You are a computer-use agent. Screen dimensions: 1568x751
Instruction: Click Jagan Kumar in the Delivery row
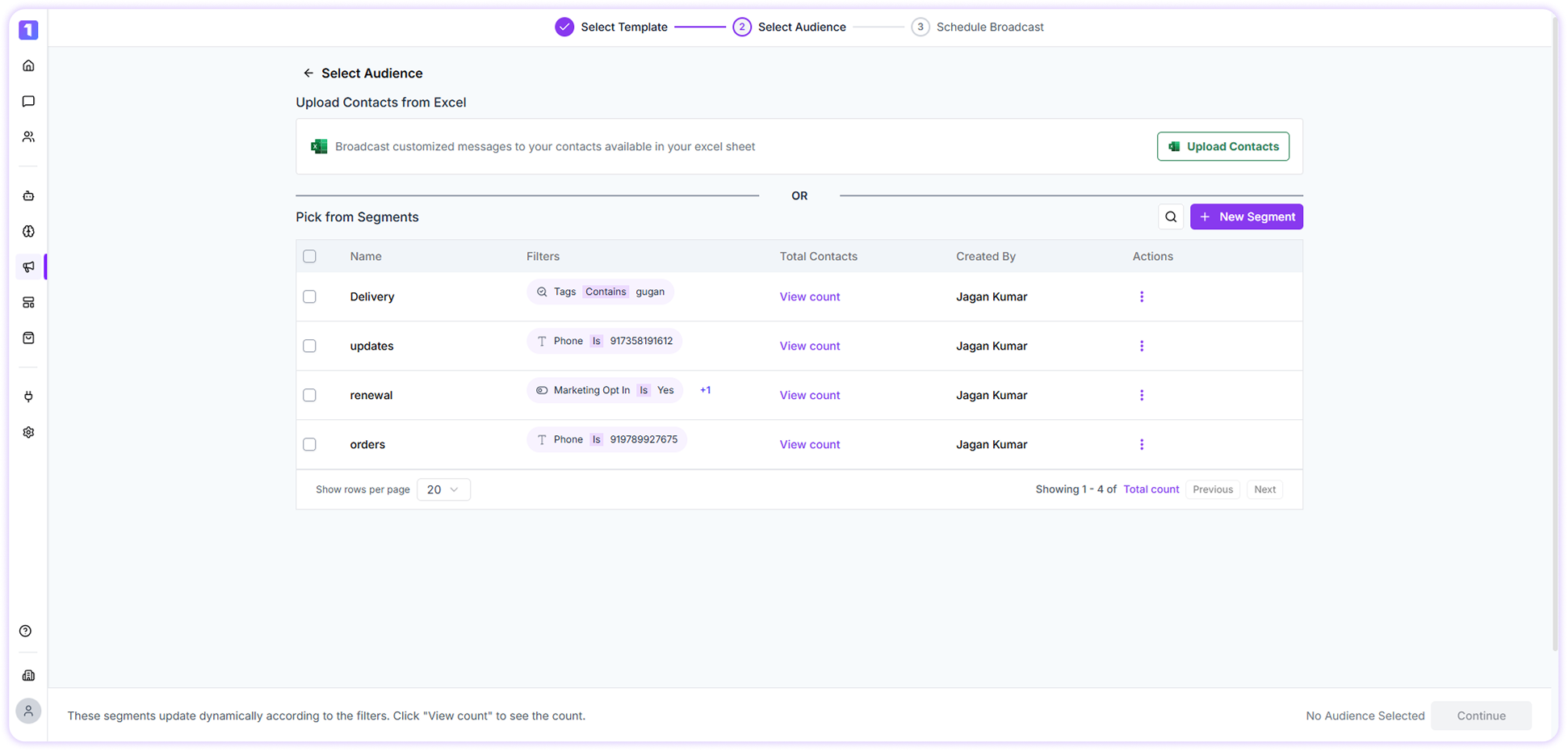(x=992, y=296)
